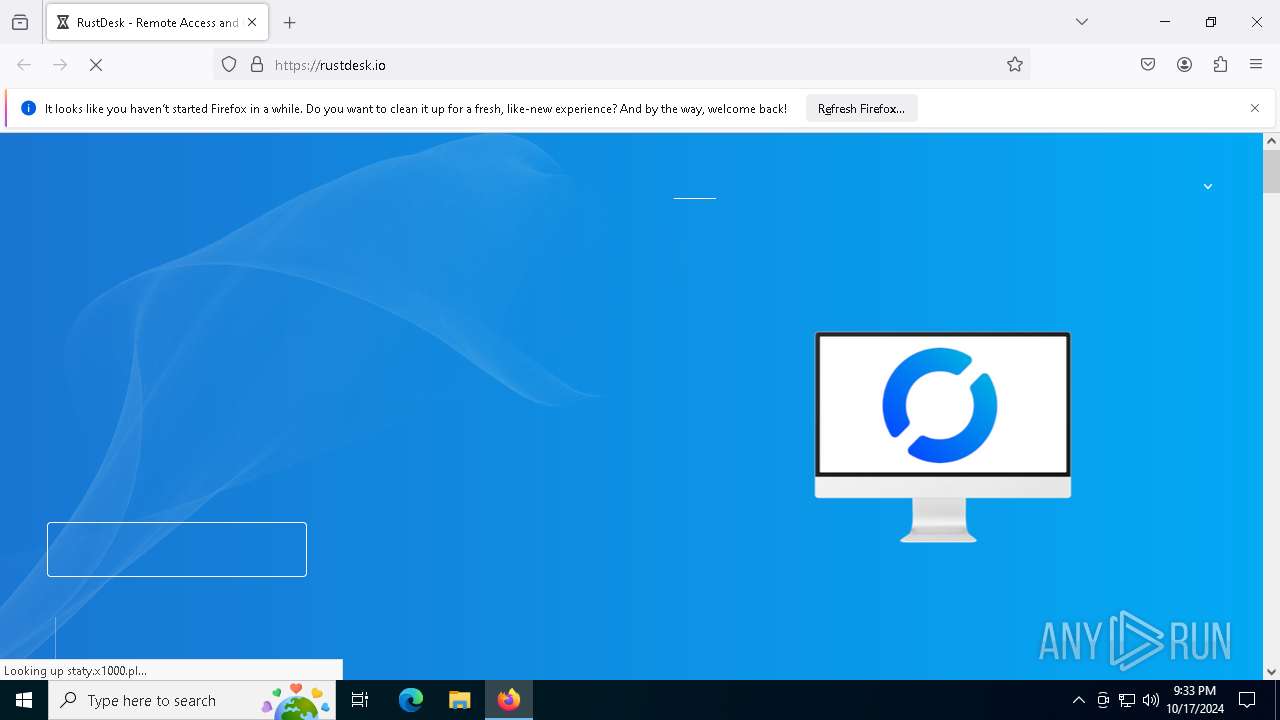The image size is (1280, 720).
Task: Open tracking protection shield icon
Action: 229,64
